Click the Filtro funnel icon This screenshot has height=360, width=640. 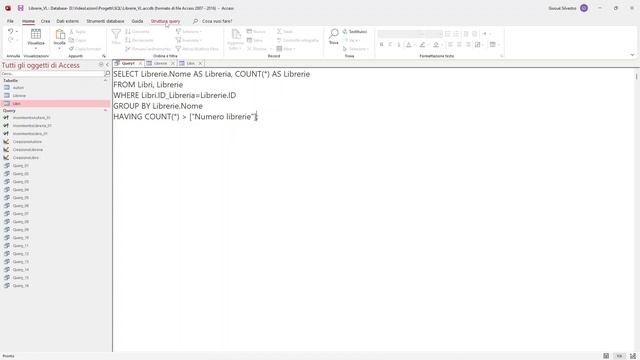pos(116,34)
